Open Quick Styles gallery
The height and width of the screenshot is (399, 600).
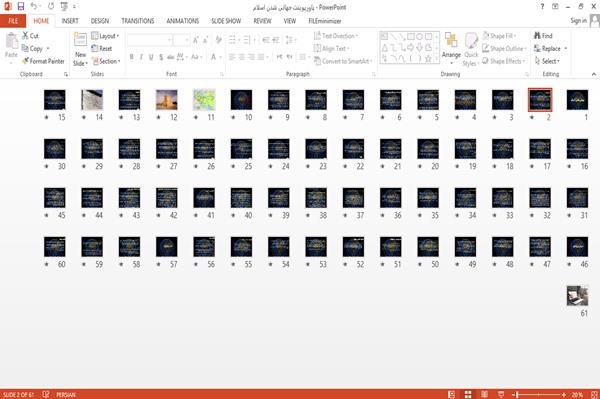[x=471, y=49]
